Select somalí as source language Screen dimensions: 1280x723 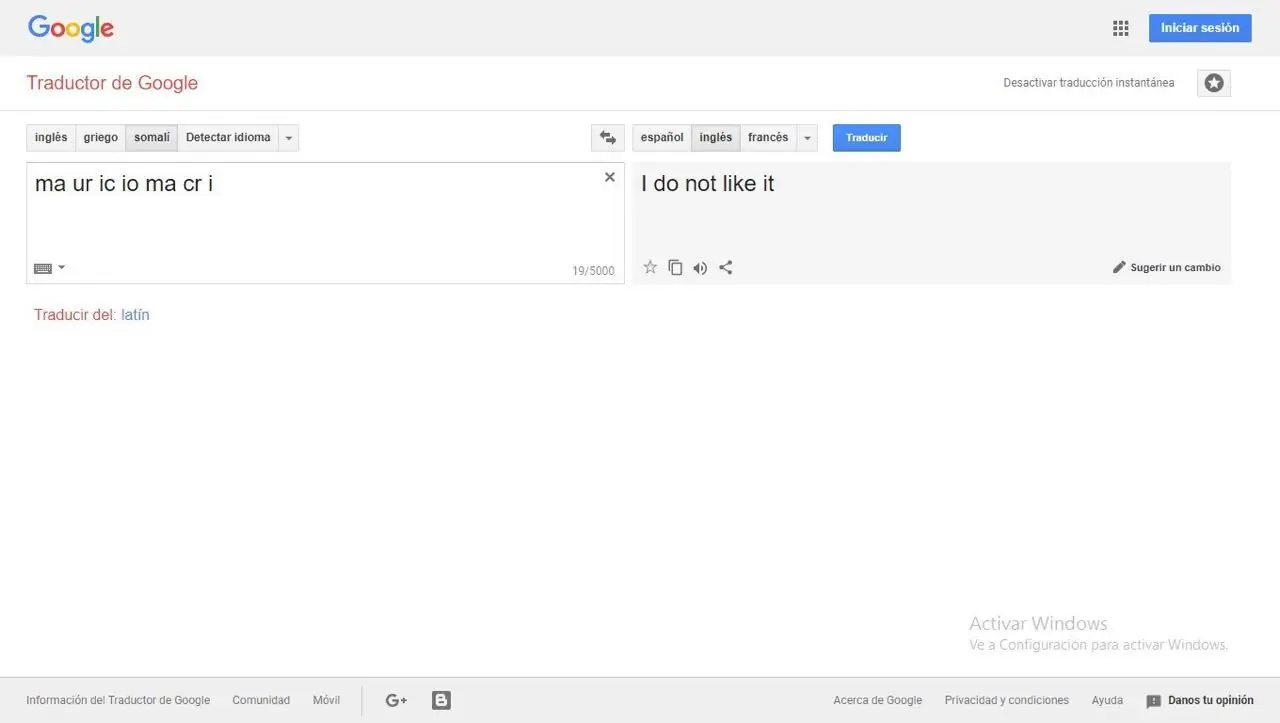(x=152, y=138)
